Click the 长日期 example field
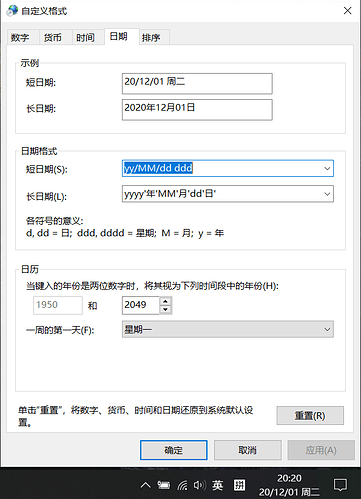 pyautogui.click(x=197, y=110)
